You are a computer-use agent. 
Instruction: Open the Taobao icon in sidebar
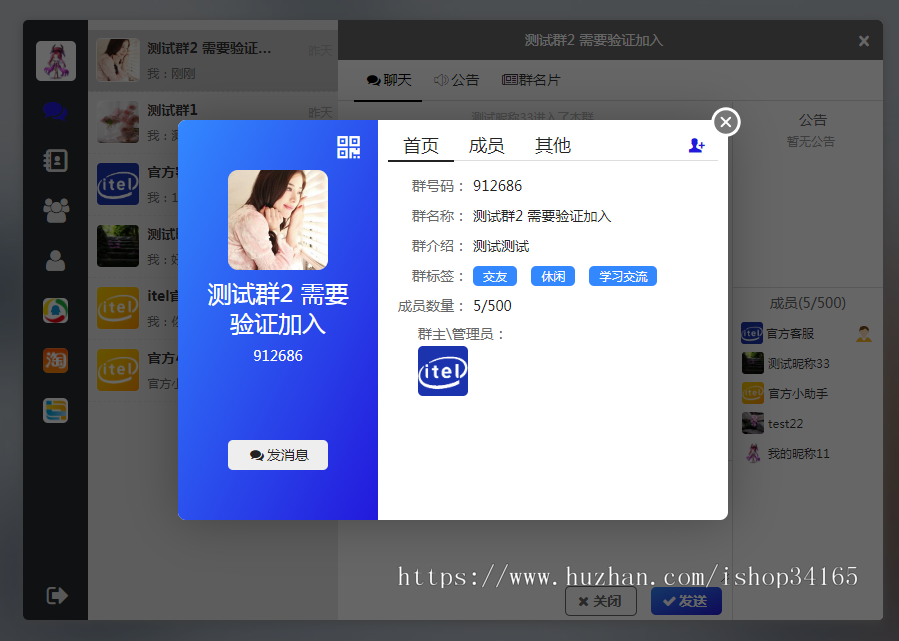(x=56, y=358)
